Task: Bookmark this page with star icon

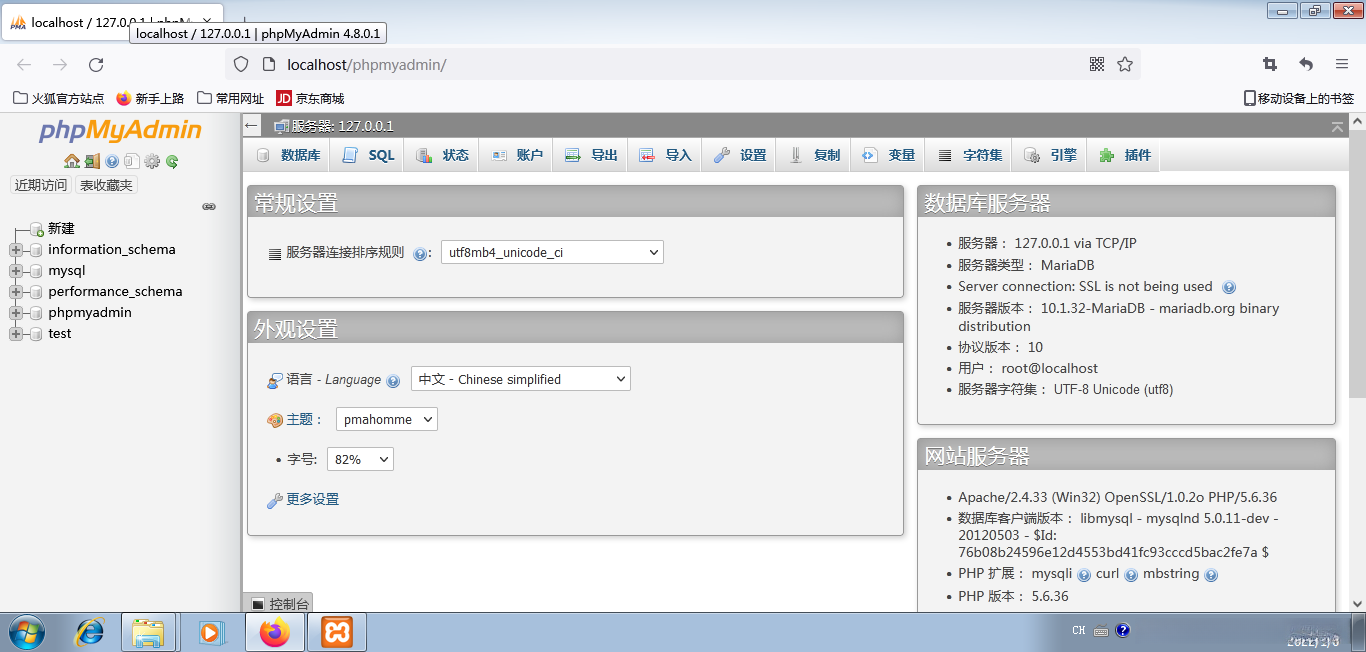Action: point(1125,64)
